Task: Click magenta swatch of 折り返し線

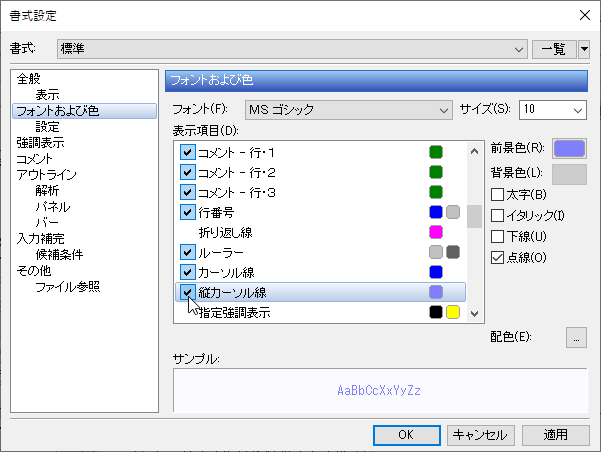Action: click(x=436, y=232)
